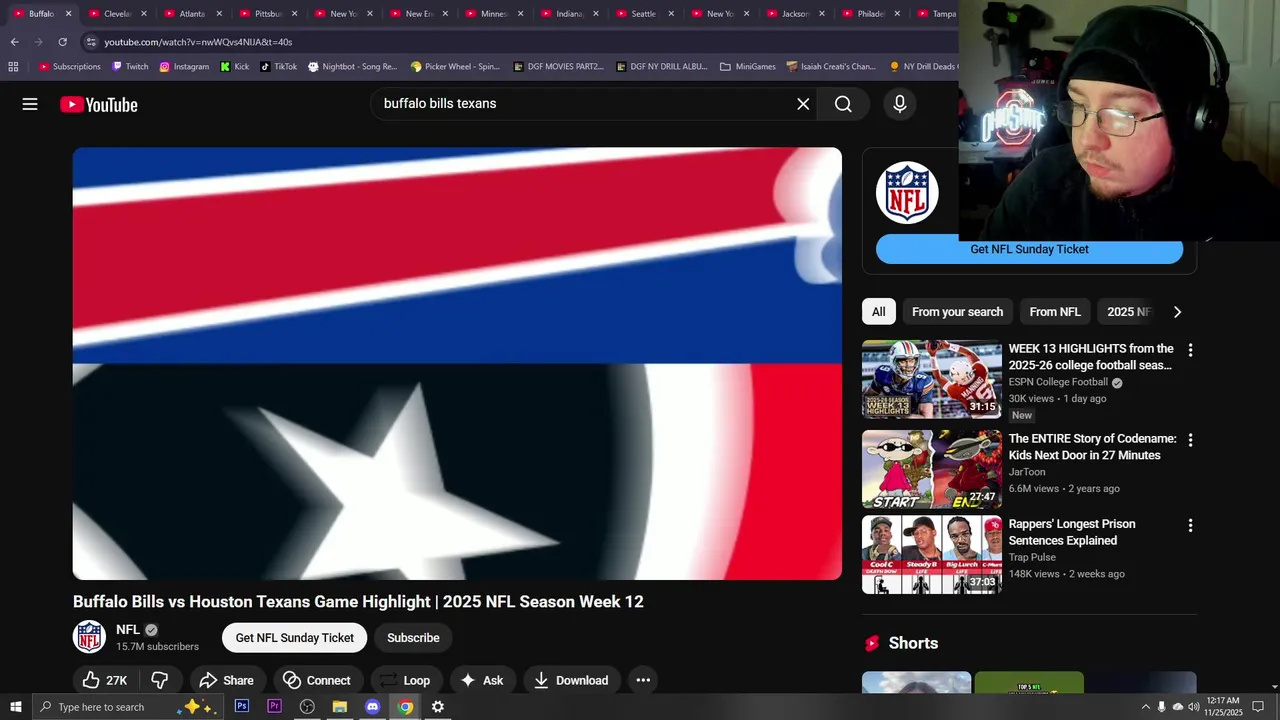Click the Windows taskbar search box

tap(127, 706)
